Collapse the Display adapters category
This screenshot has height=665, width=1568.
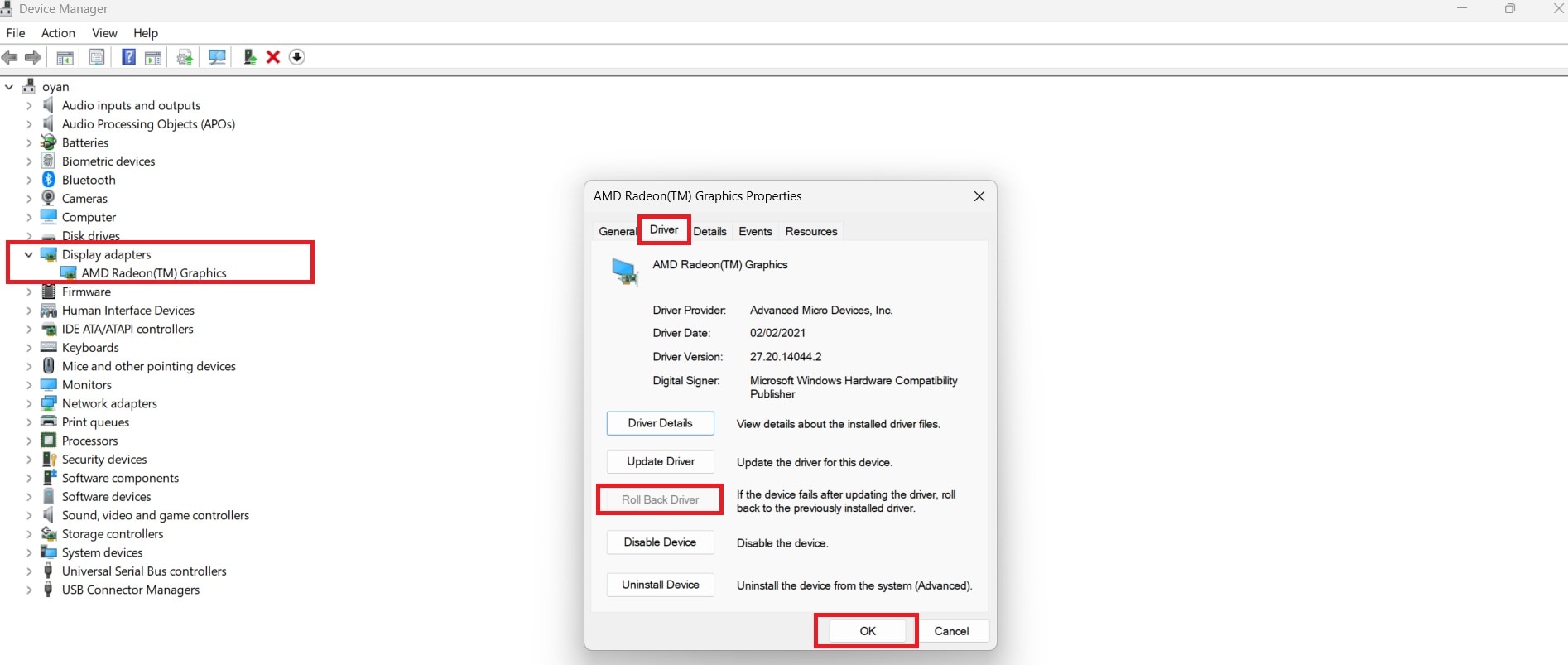click(x=29, y=254)
